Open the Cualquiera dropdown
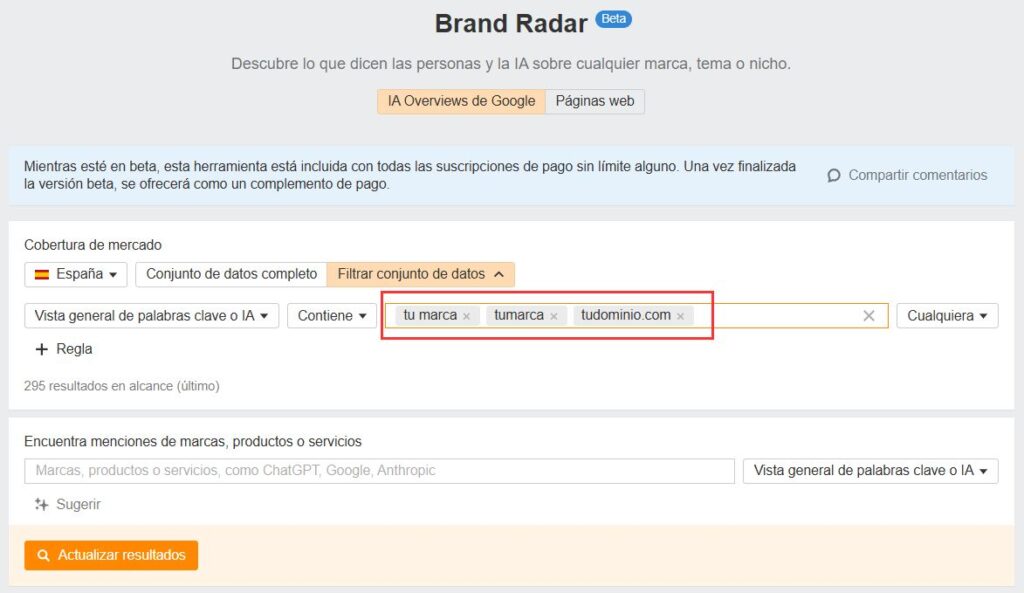Screen dimensions: 1024x593 tap(947, 316)
